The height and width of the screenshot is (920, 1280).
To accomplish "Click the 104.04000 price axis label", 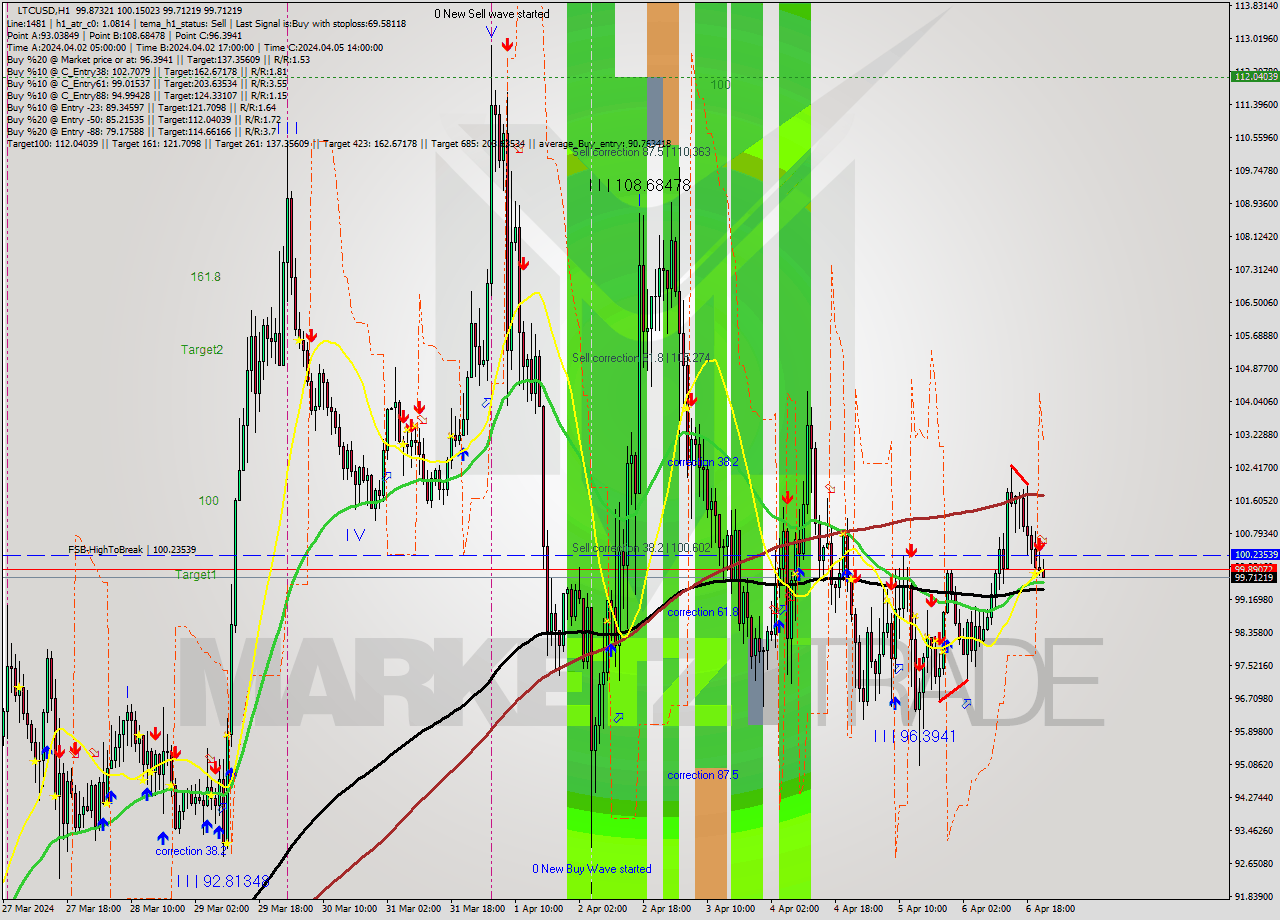I will coord(1256,401).
